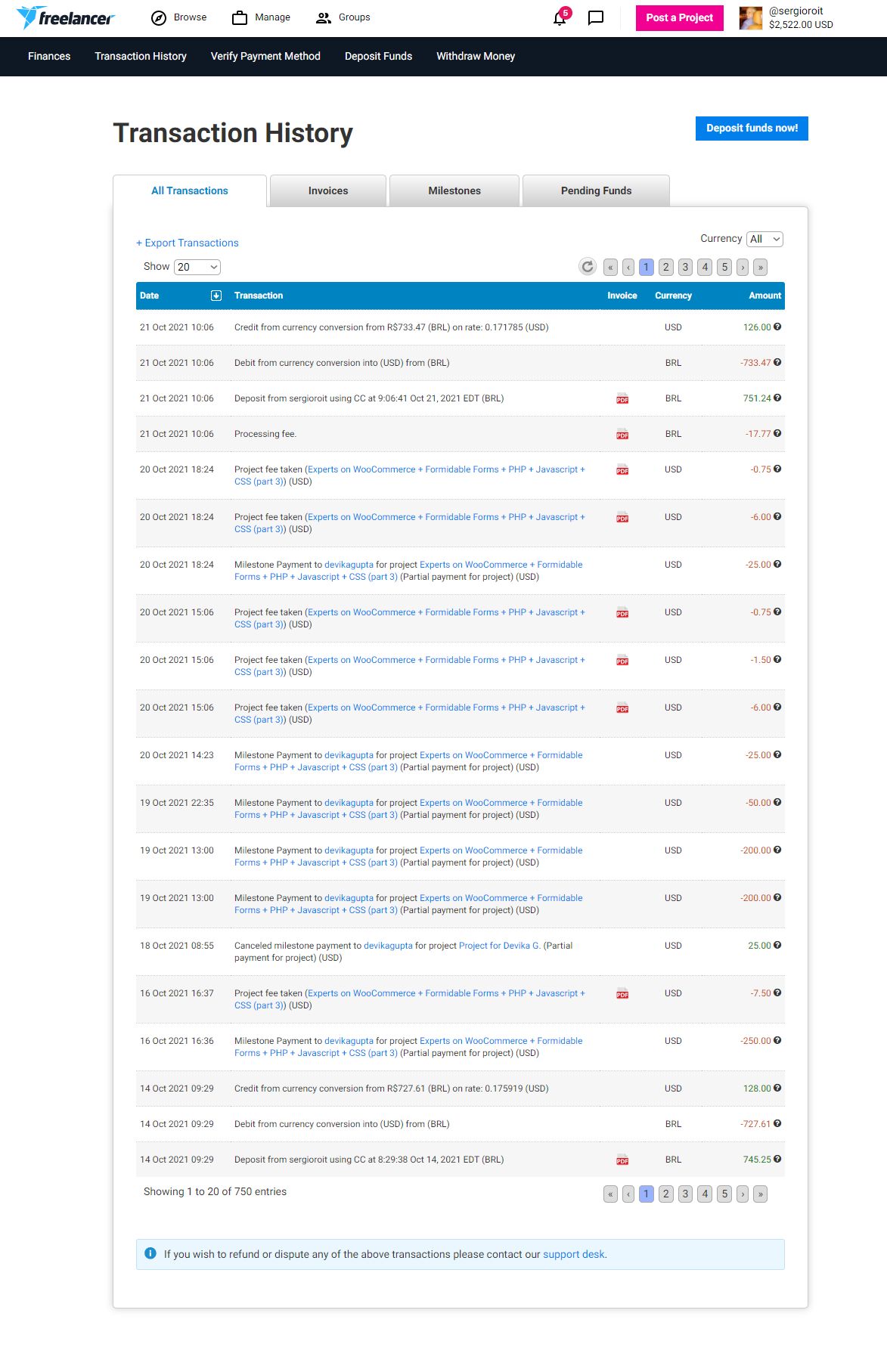This screenshot has width=887, height=1372.
Task: Open Finances in the nav bar
Action: [x=49, y=56]
